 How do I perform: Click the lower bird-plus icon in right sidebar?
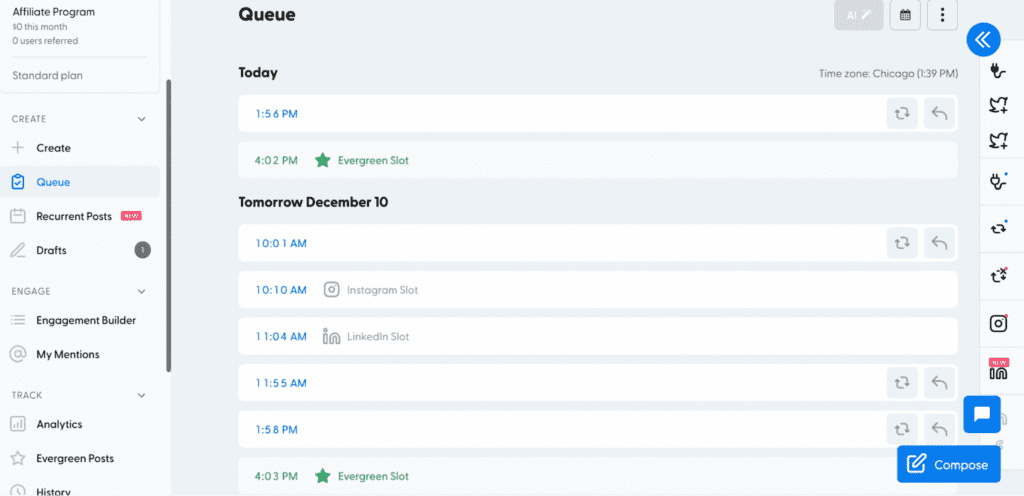click(x=998, y=140)
